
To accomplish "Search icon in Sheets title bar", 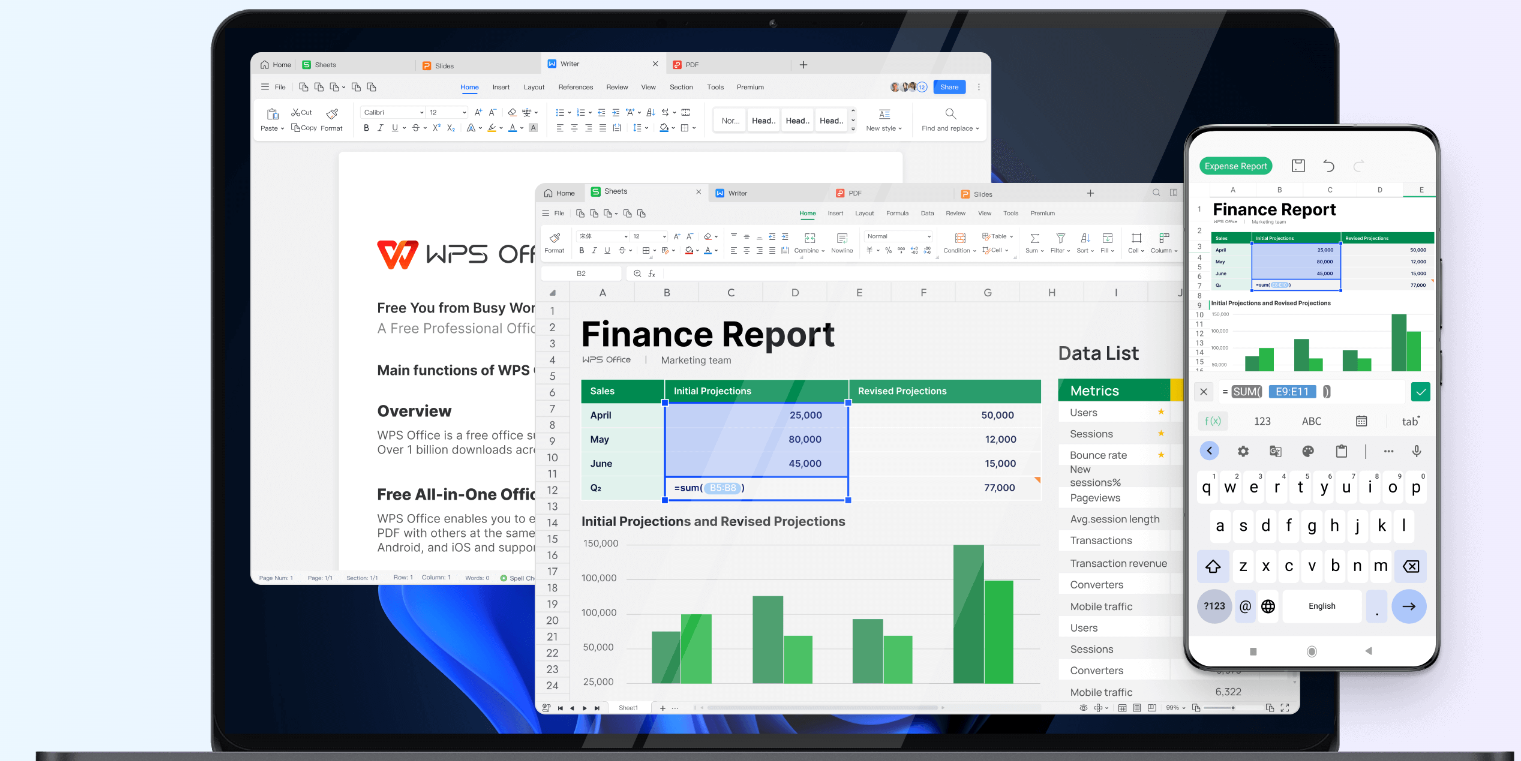I will tap(1156, 192).
